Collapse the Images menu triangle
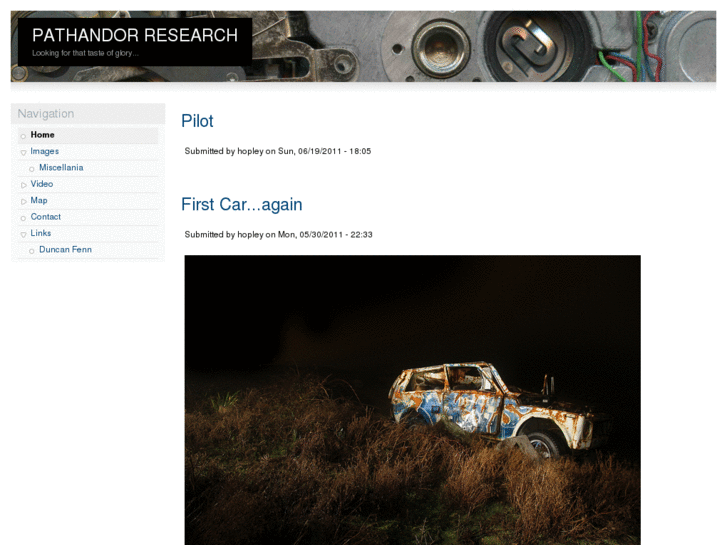Image resolution: width=727 pixels, height=545 pixels. (x=23, y=153)
